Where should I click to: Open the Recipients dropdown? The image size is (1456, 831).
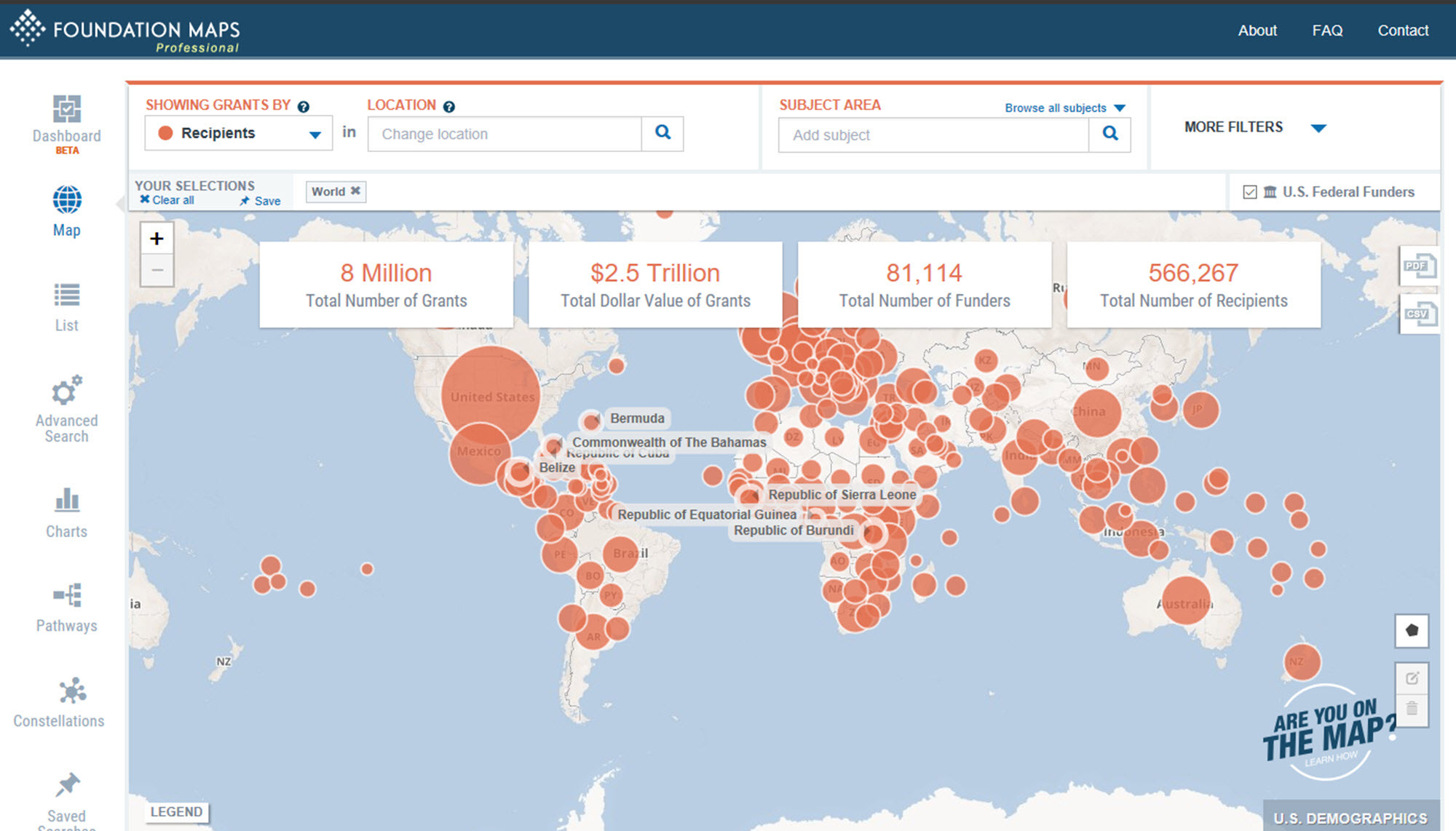(238, 133)
